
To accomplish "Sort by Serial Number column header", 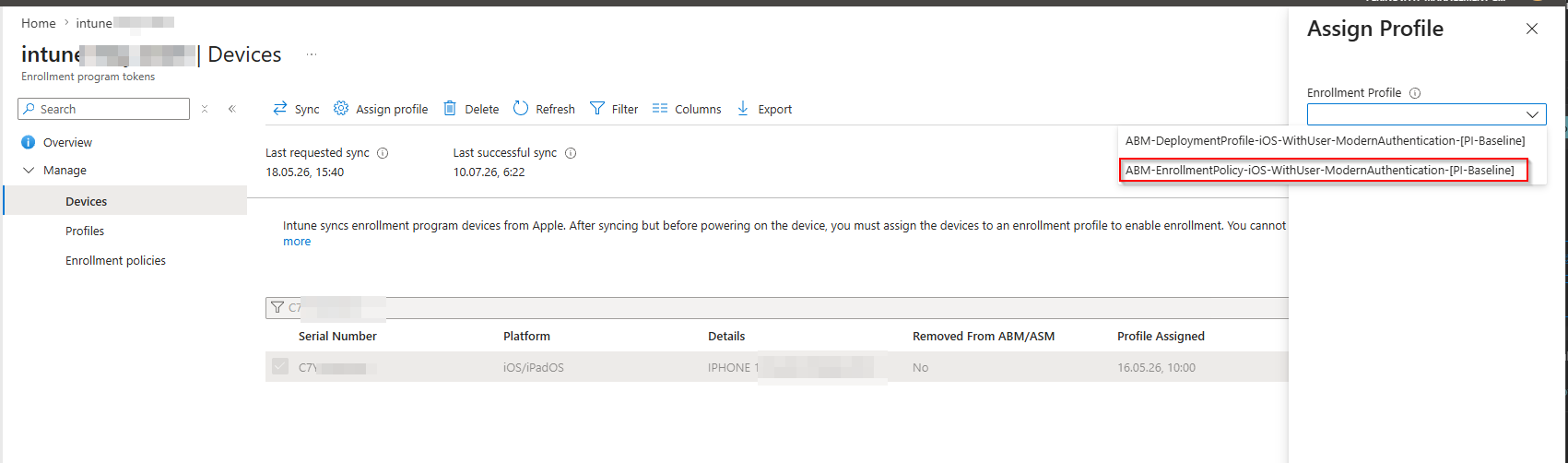I will tap(337, 336).
